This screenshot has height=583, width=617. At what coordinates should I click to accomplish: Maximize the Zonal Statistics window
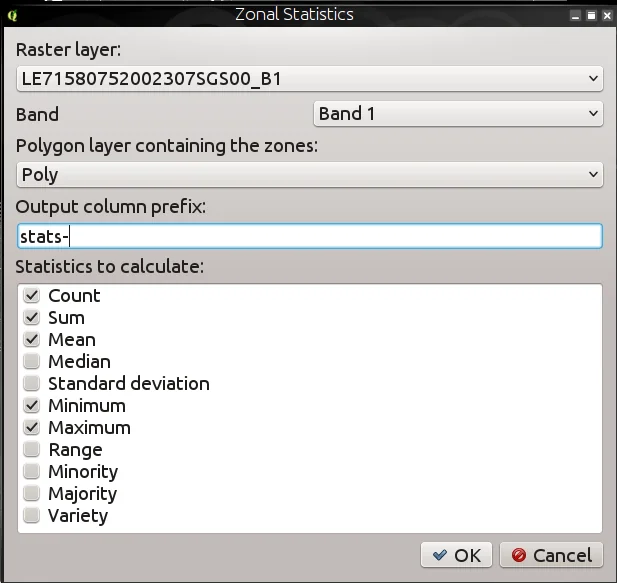pyautogui.click(x=590, y=15)
